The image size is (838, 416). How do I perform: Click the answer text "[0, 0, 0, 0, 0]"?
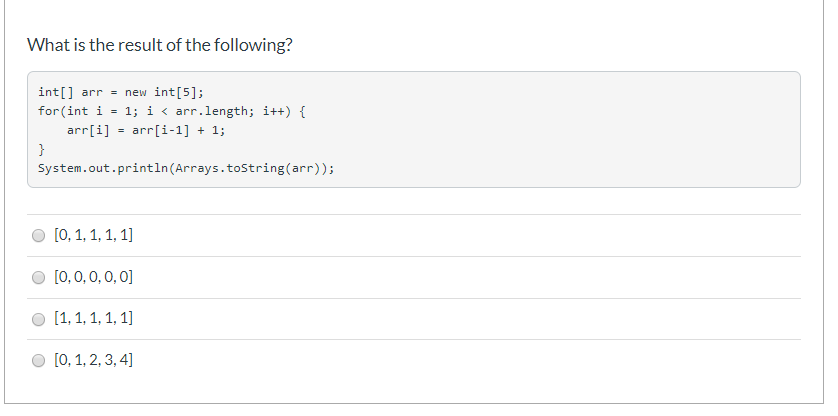(x=95, y=277)
